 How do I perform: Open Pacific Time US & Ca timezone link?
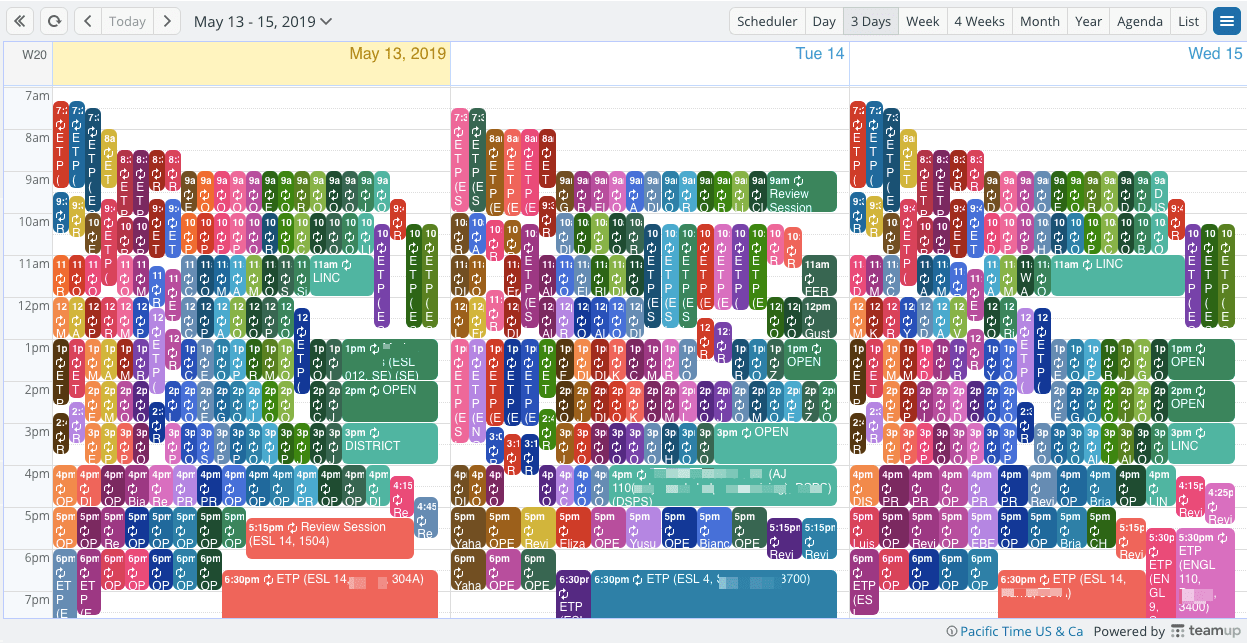(1021, 632)
